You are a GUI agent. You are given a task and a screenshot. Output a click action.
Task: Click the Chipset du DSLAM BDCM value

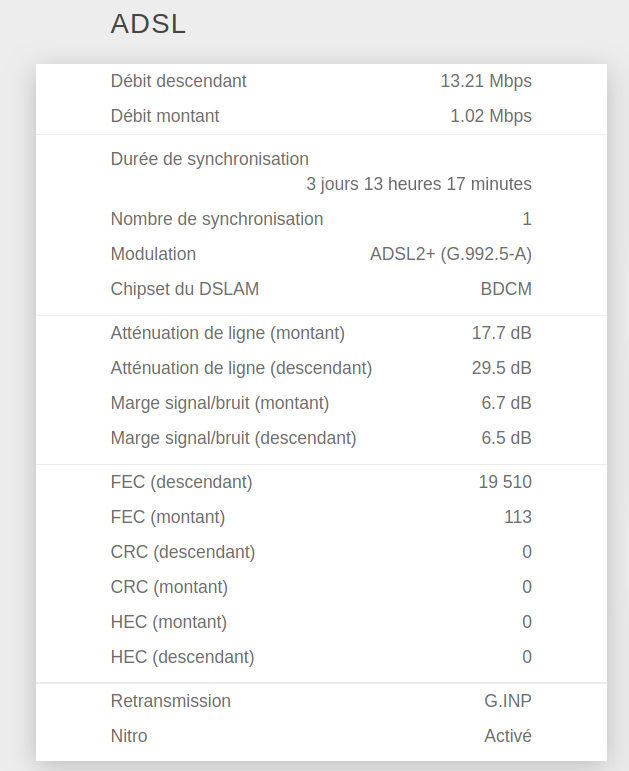(x=506, y=289)
